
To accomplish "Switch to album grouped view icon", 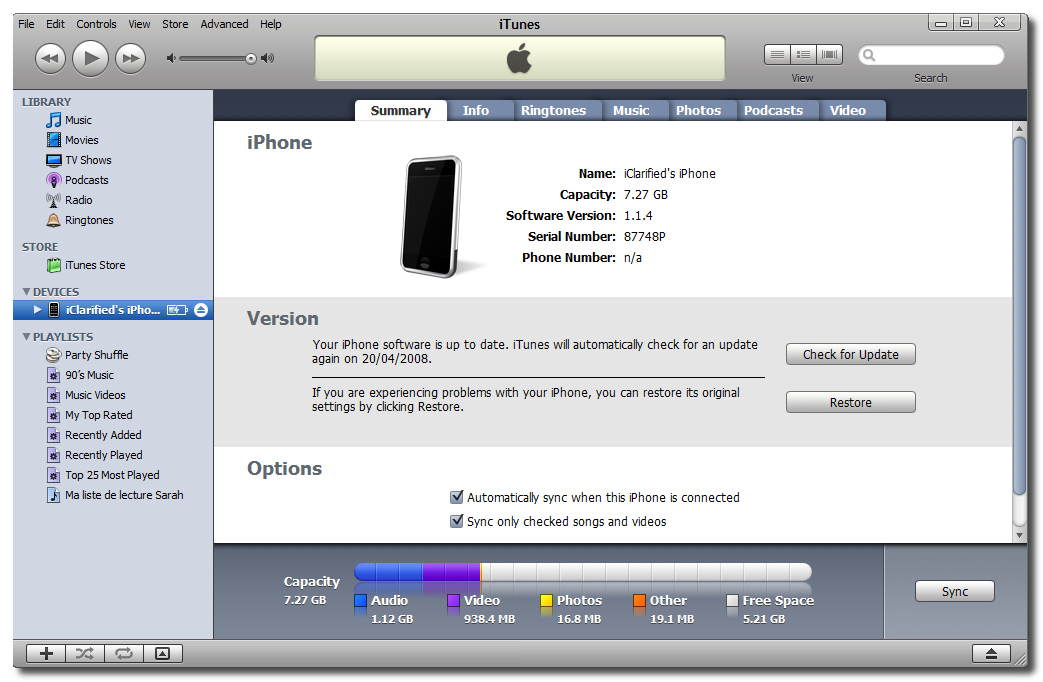I will click(804, 55).
